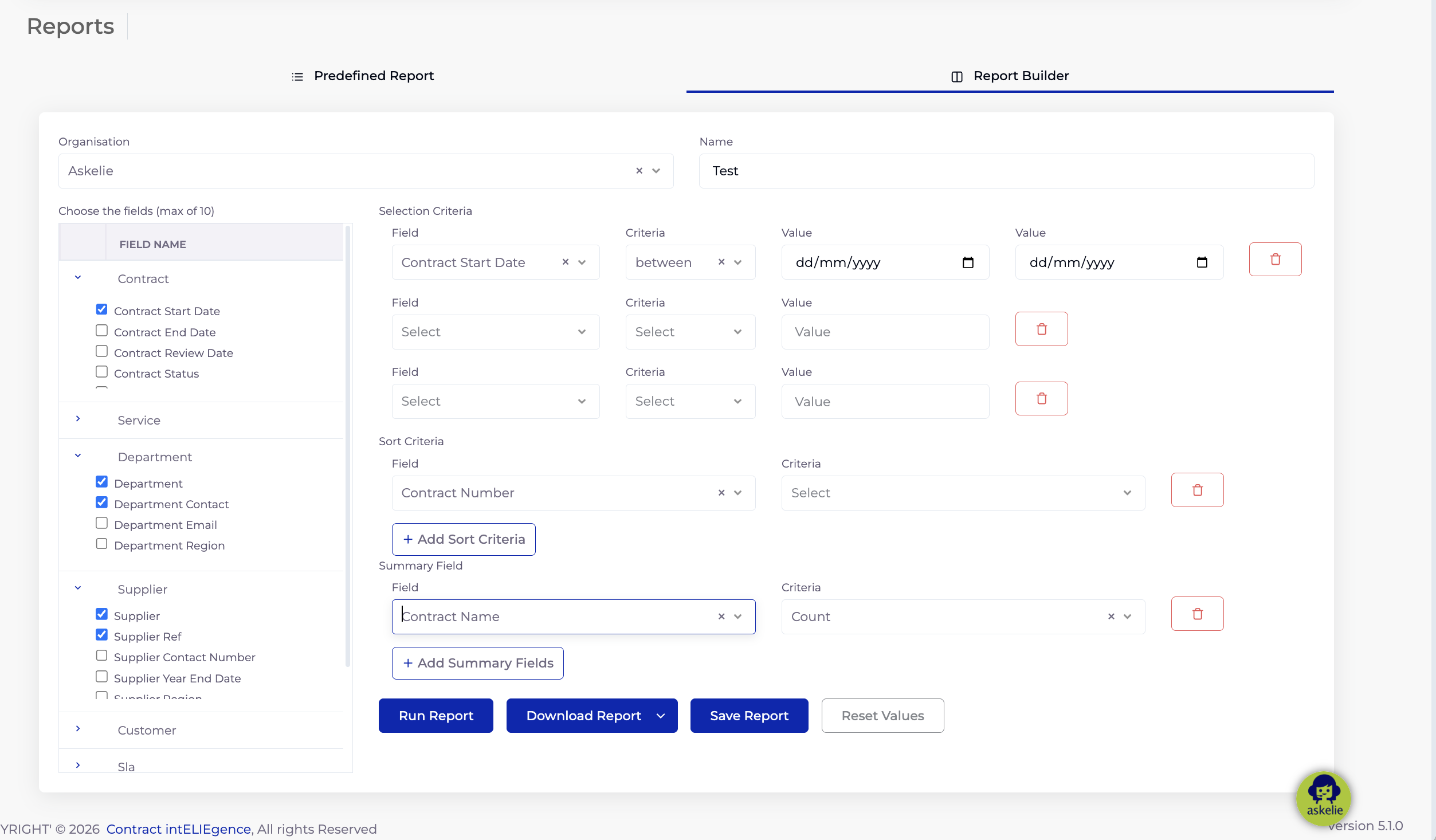Check the Contract Review Date checkbox

pyautogui.click(x=101, y=351)
